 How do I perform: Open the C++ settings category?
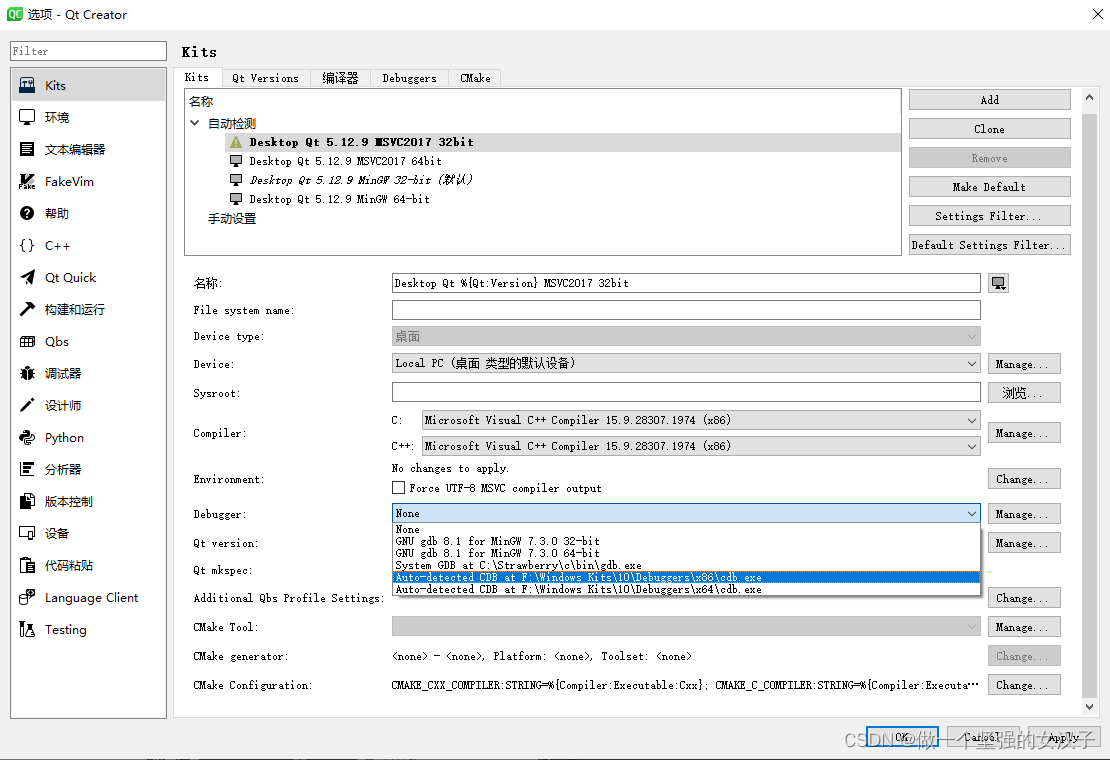88,246
